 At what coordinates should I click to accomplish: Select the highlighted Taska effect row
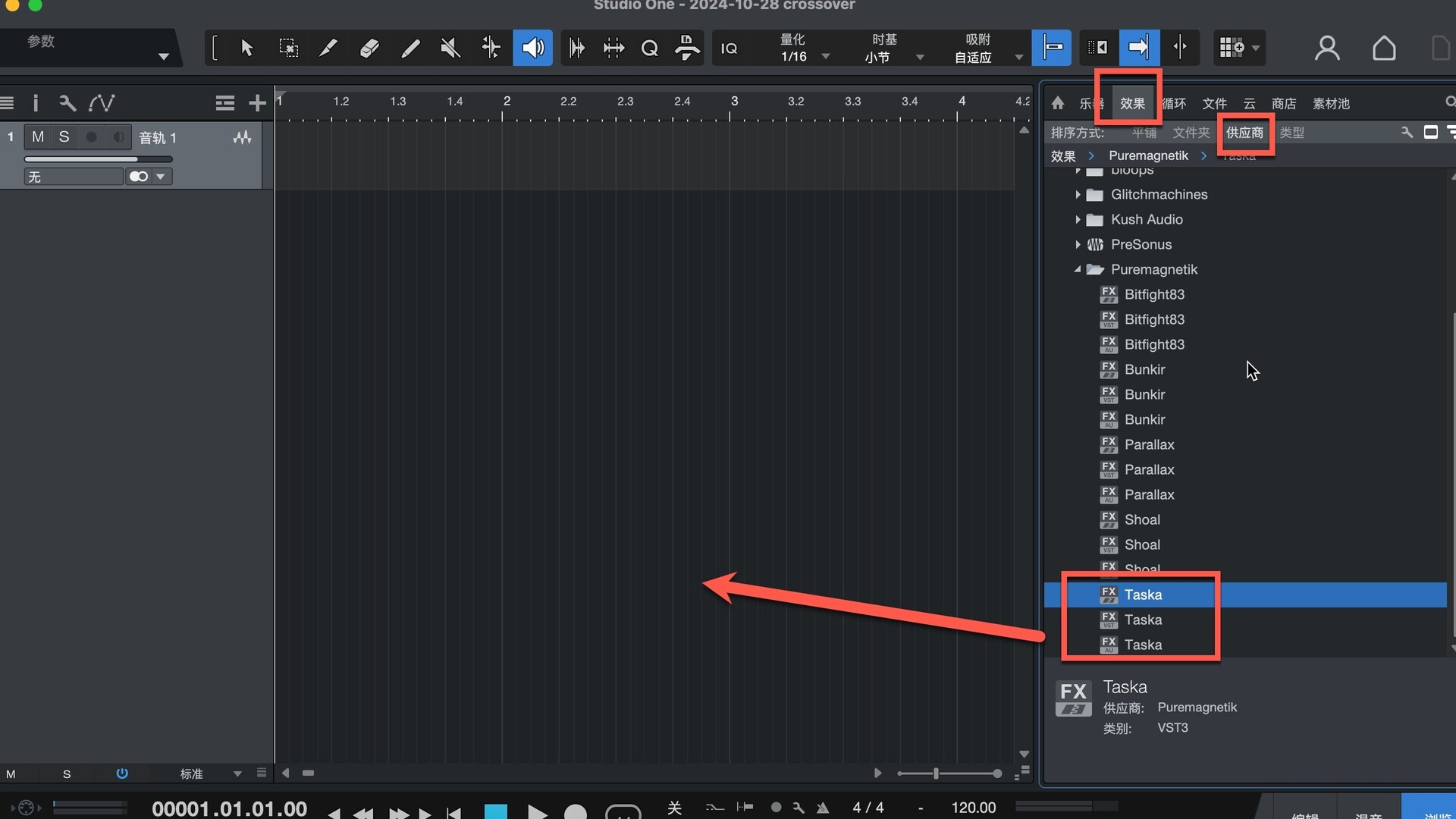click(x=1245, y=595)
